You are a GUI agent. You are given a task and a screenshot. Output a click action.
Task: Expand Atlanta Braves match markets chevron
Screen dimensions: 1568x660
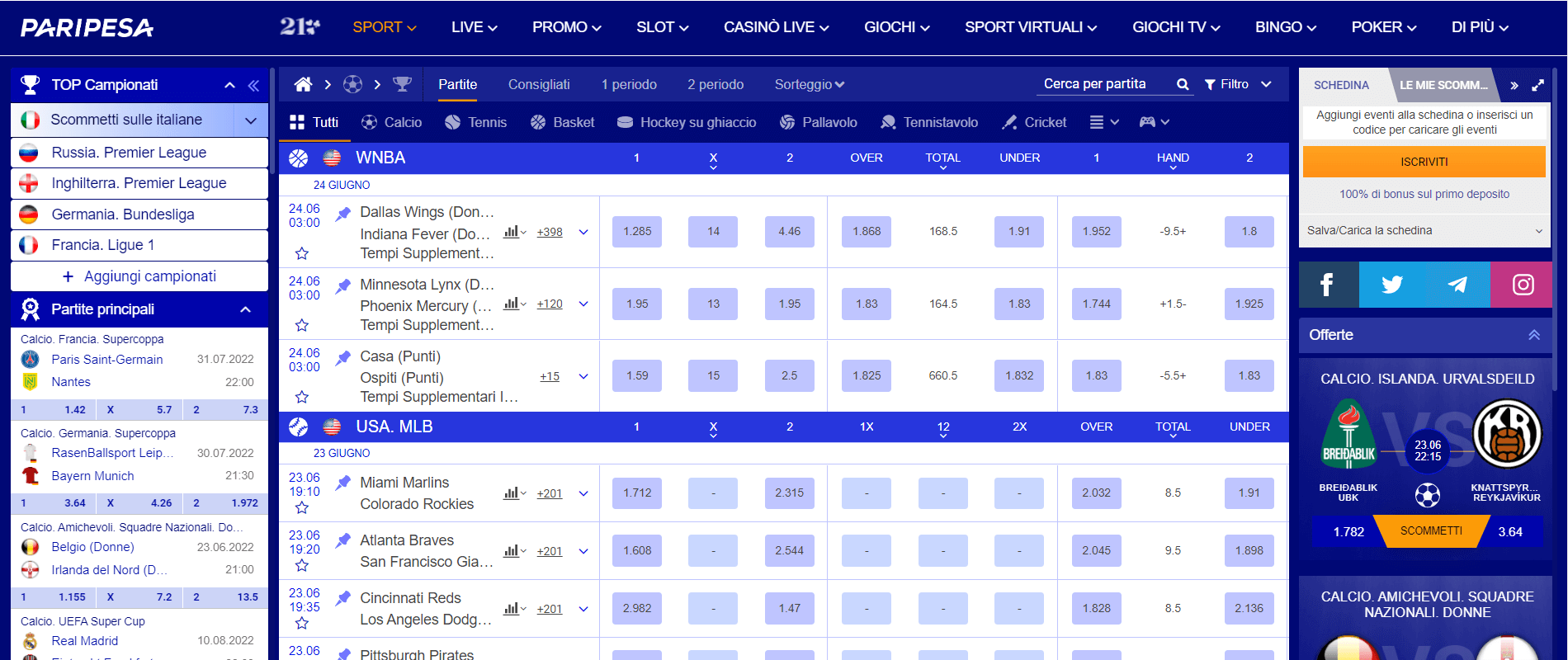coord(583,551)
